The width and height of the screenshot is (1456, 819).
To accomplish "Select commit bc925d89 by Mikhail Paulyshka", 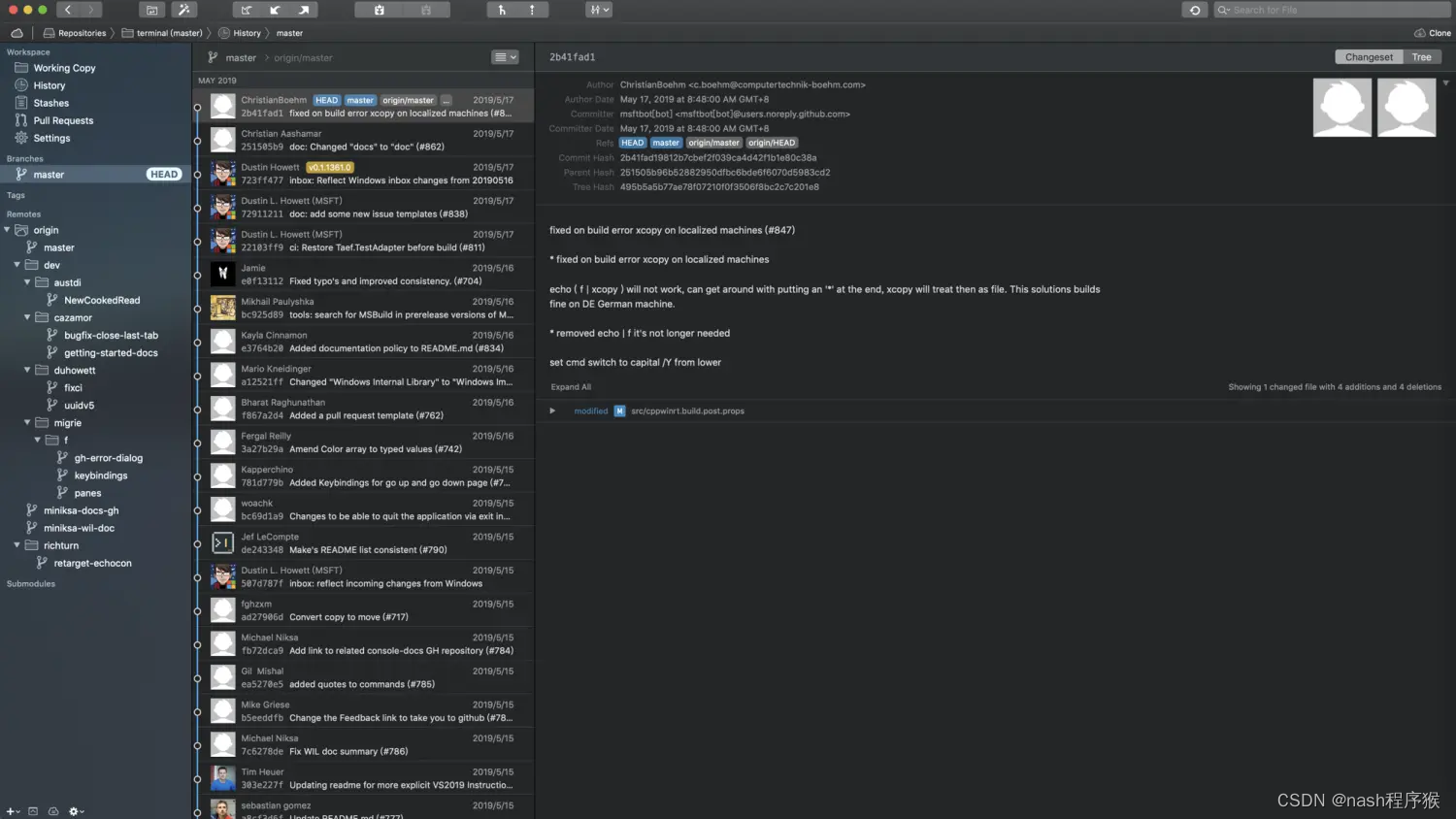I will (x=364, y=308).
